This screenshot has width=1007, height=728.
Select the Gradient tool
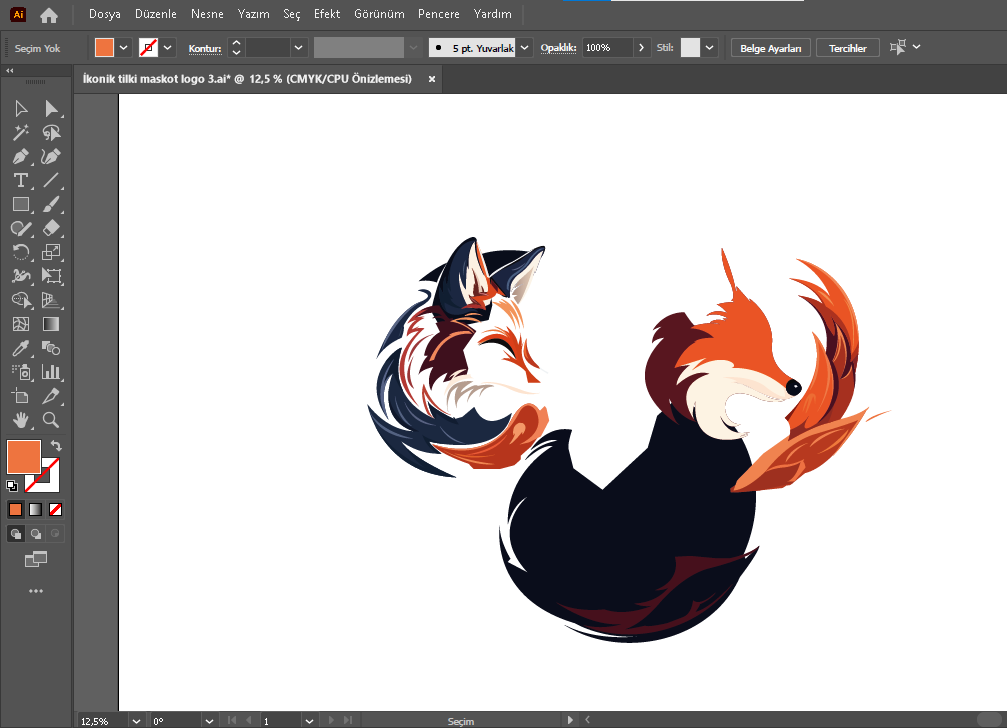pos(51,324)
